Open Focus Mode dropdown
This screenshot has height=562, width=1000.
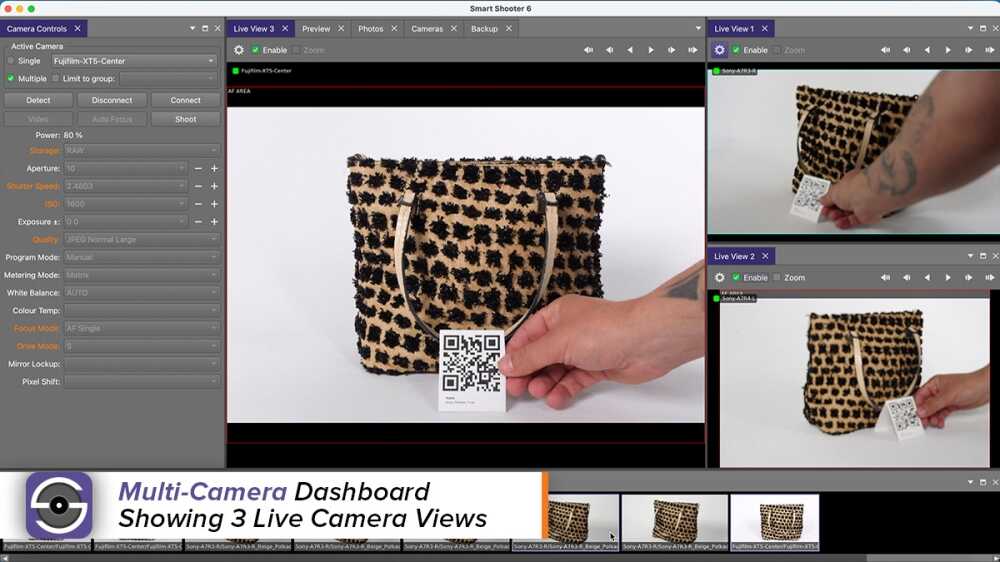[141, 328]
